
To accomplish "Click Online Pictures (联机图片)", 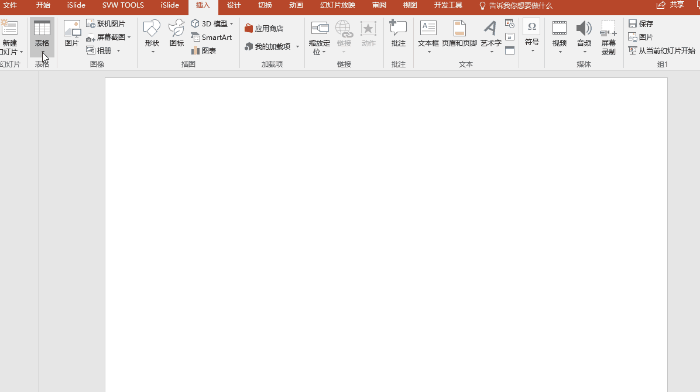I will coord(106,23).
